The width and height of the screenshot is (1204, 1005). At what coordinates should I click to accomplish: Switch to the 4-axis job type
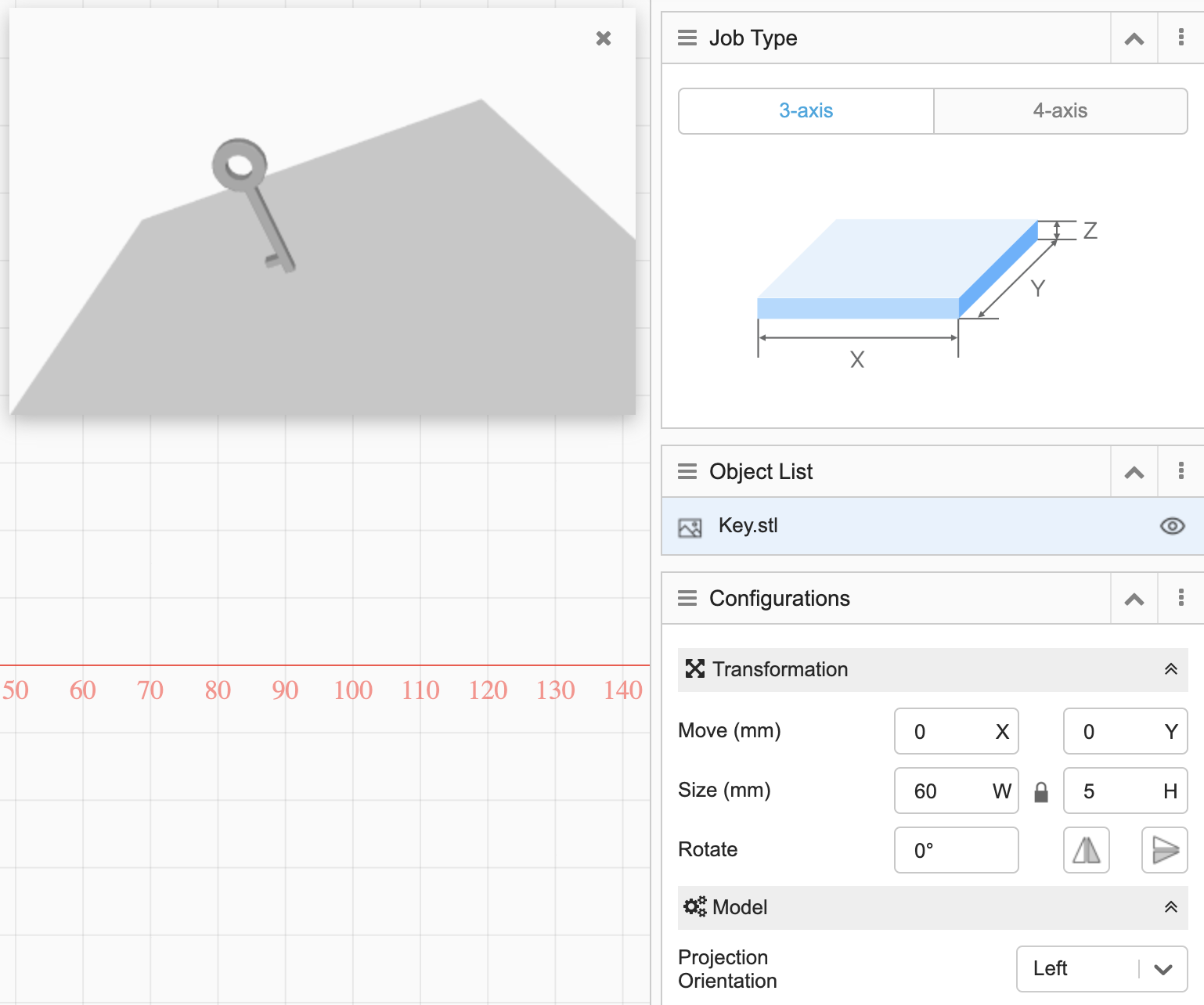coord(1061,111)
